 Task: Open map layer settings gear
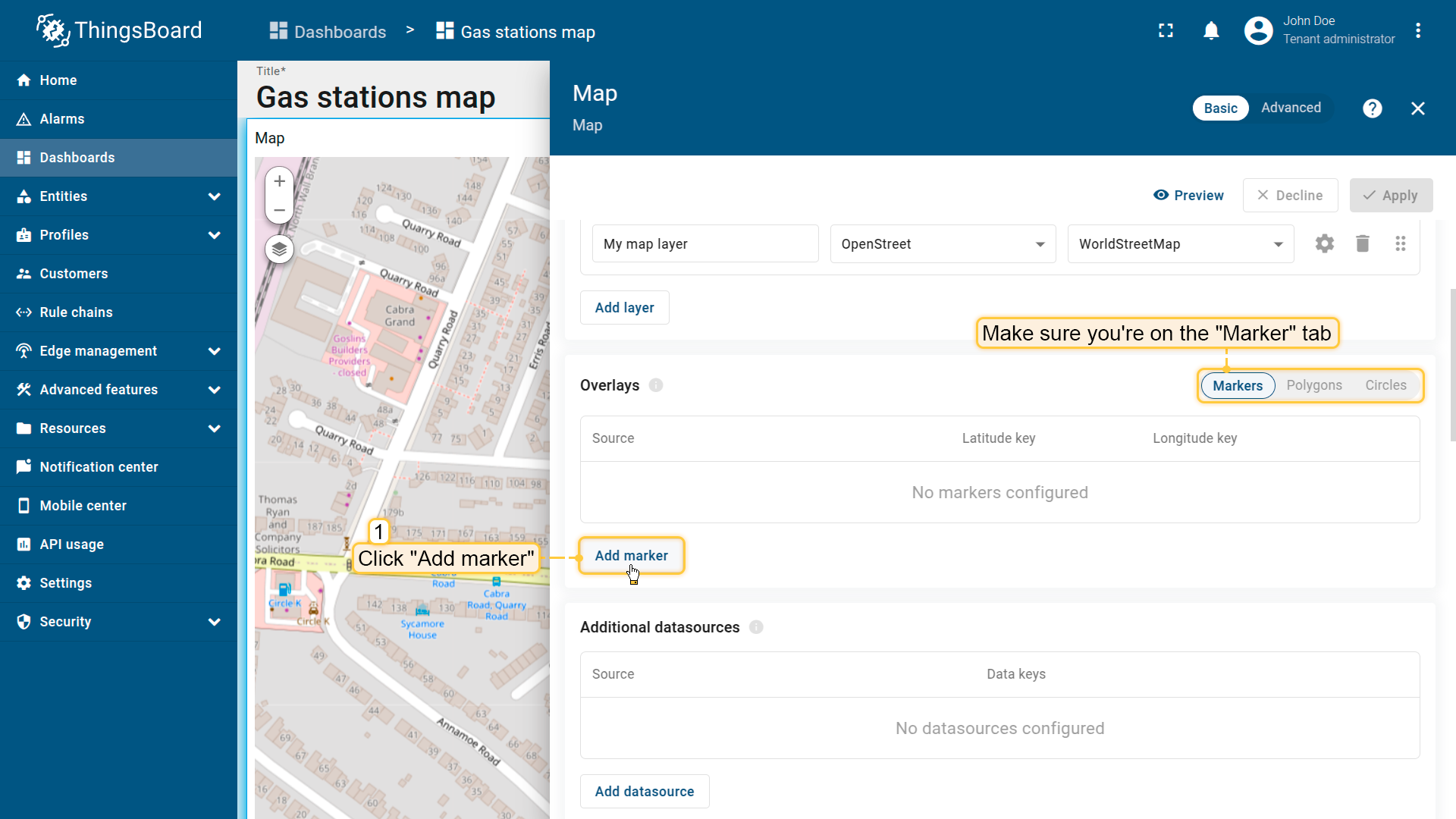[1324, 243]
